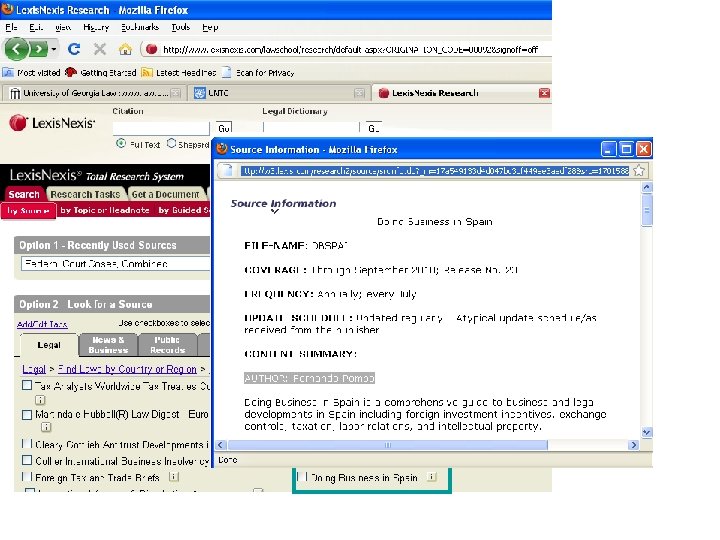This screenshot has height=540, width=720.
Task: Select the Shepard's radio button
Action: [x=171, y=143]
